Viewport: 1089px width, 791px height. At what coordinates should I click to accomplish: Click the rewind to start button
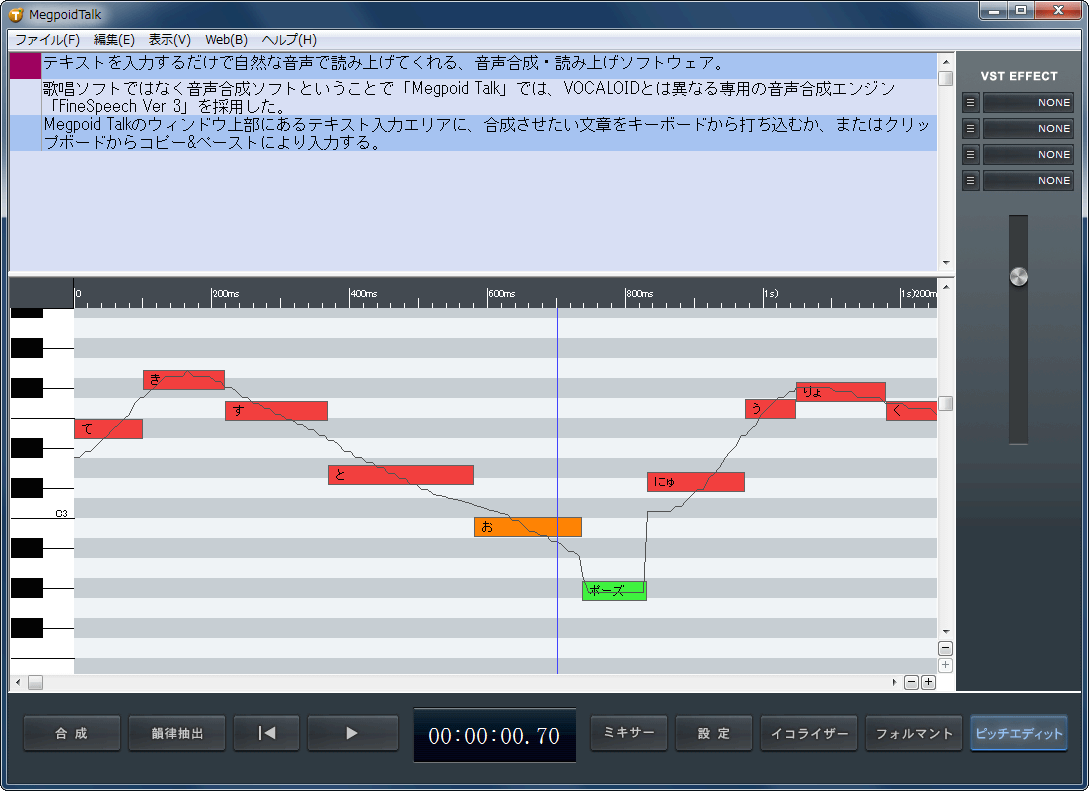tap(267, 733)
